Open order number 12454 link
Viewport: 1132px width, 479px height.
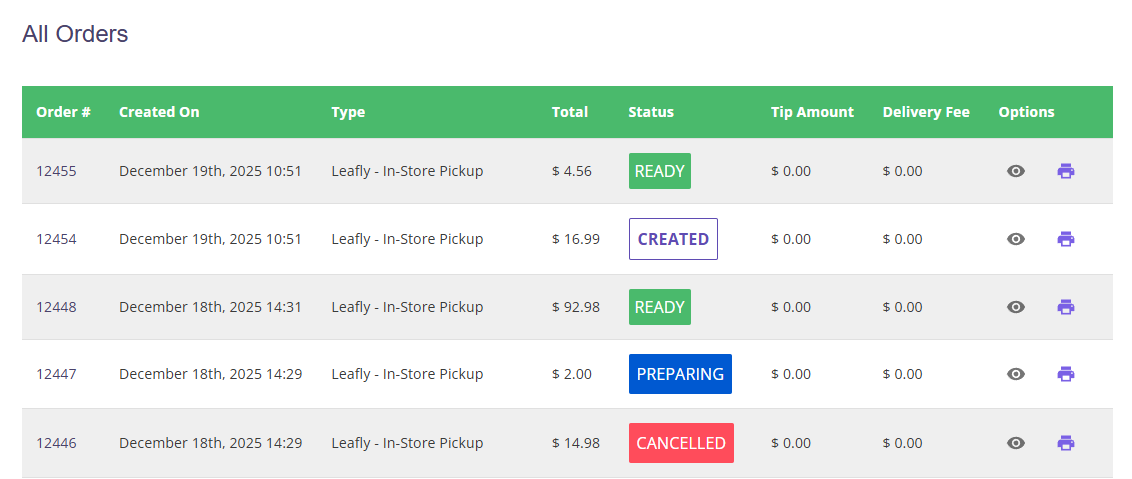(x=56, y=239)
